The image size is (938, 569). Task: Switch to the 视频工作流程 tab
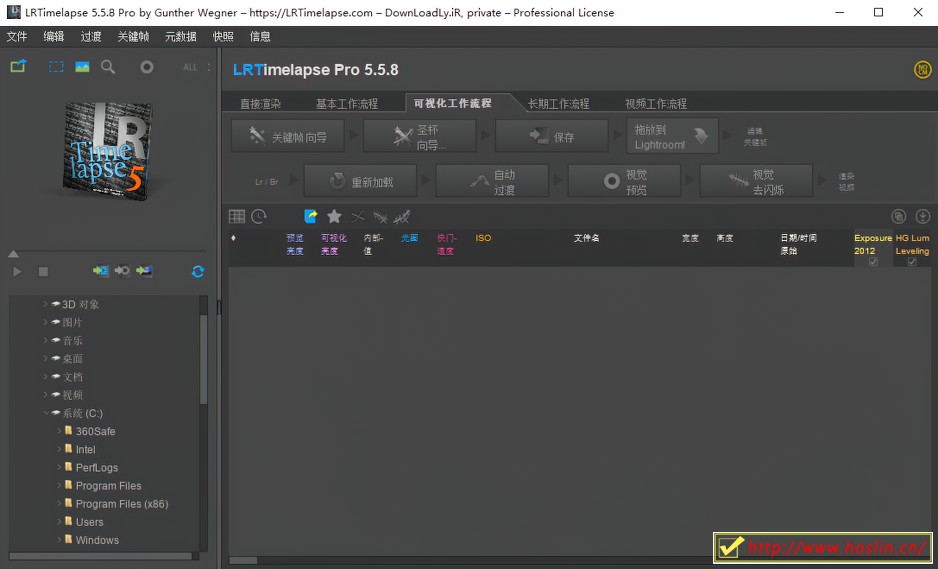tap(656, 104)
